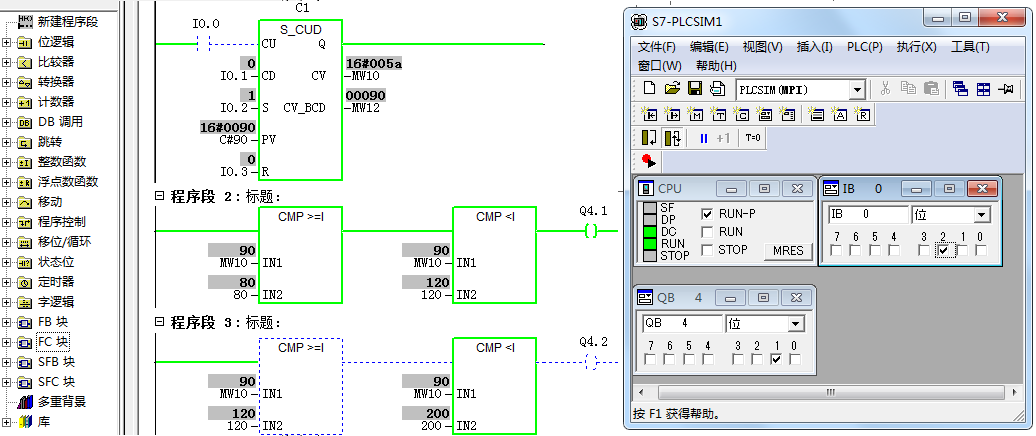Check the STOP mode checkbox
This screenshot has width=1036, height=436.
[707, 250]
